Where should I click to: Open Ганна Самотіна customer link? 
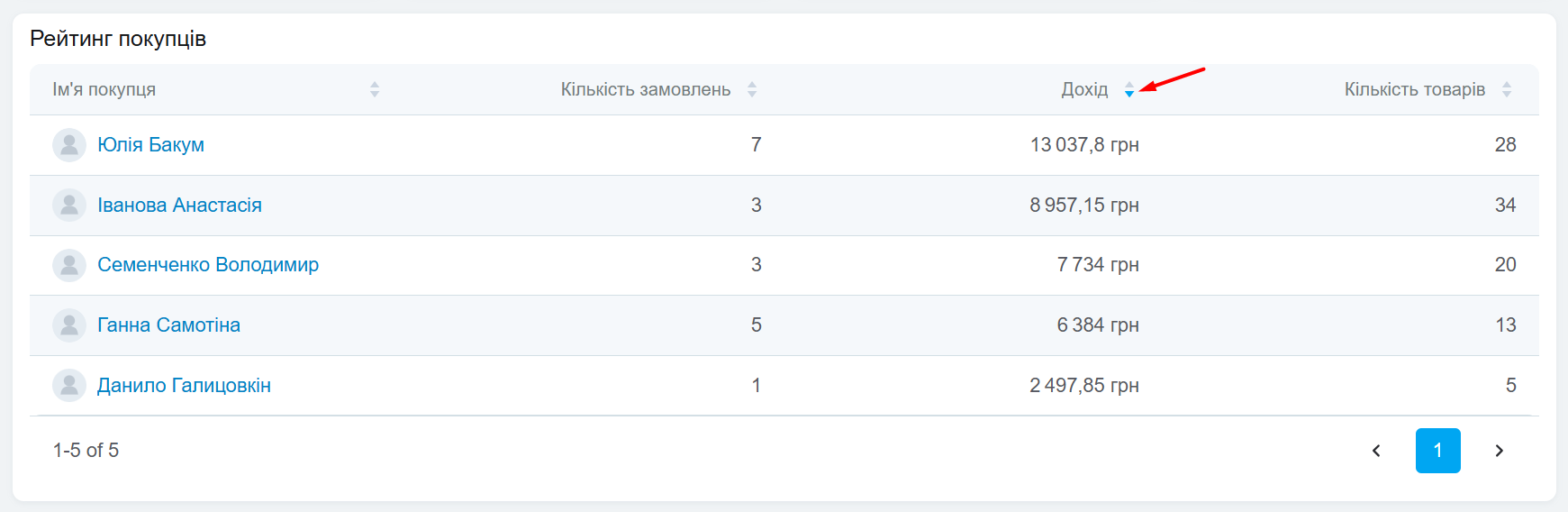[168, 325]
